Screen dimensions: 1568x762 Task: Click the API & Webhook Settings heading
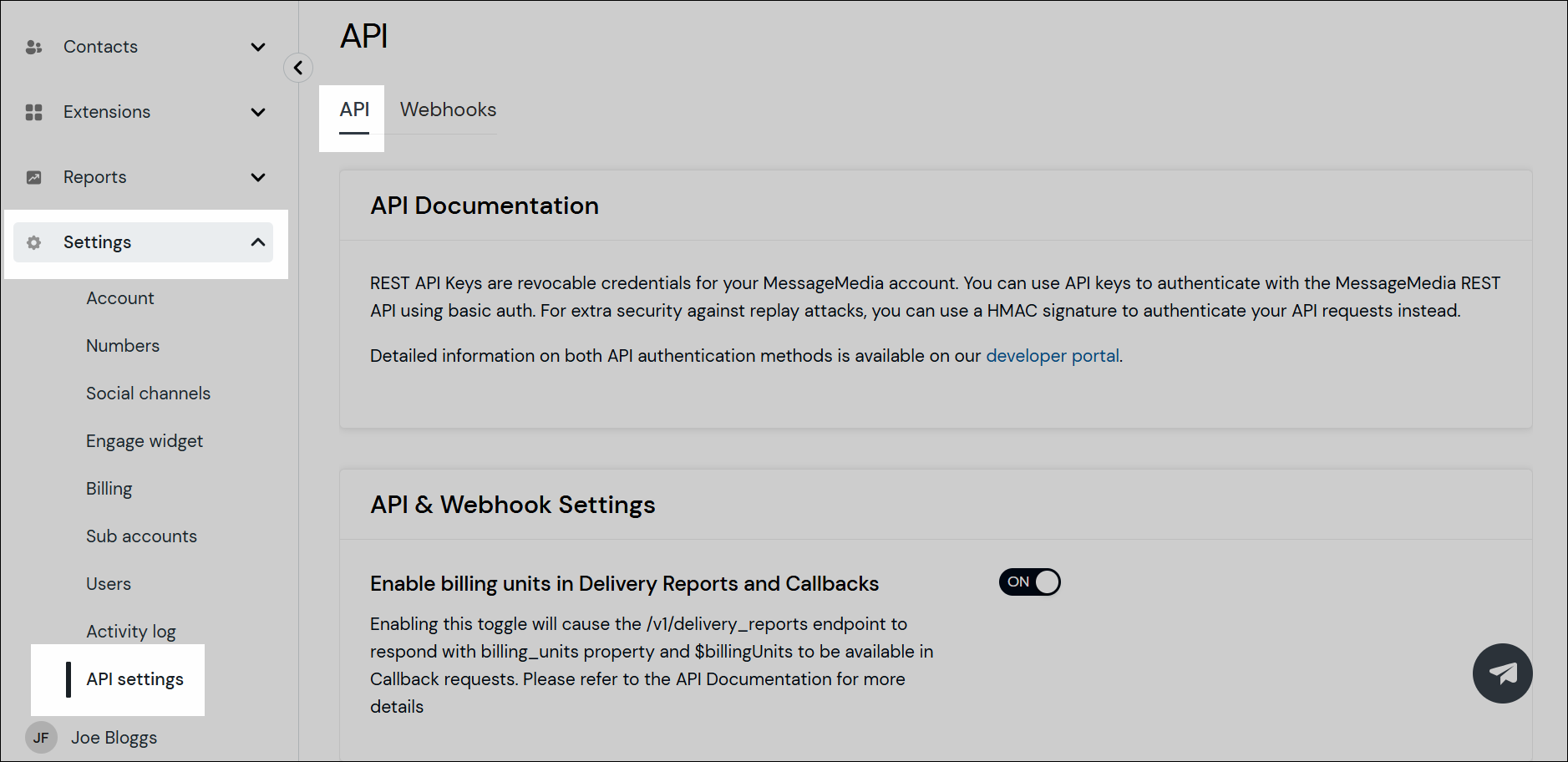(513, 505)
